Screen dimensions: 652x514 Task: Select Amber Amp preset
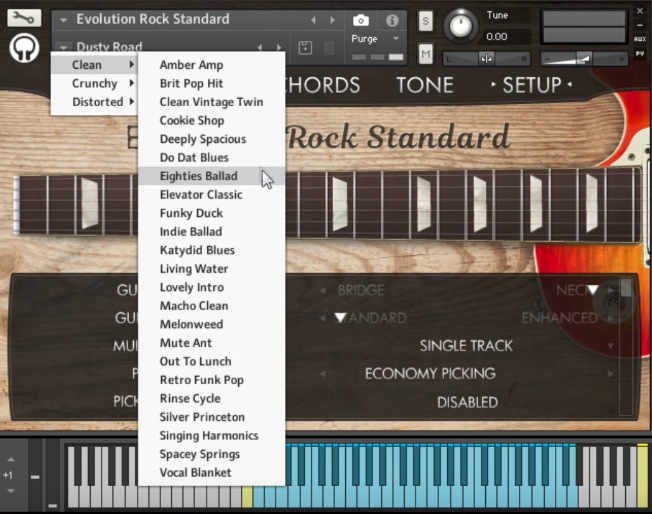pyautogui.click(x=211, y=65)
